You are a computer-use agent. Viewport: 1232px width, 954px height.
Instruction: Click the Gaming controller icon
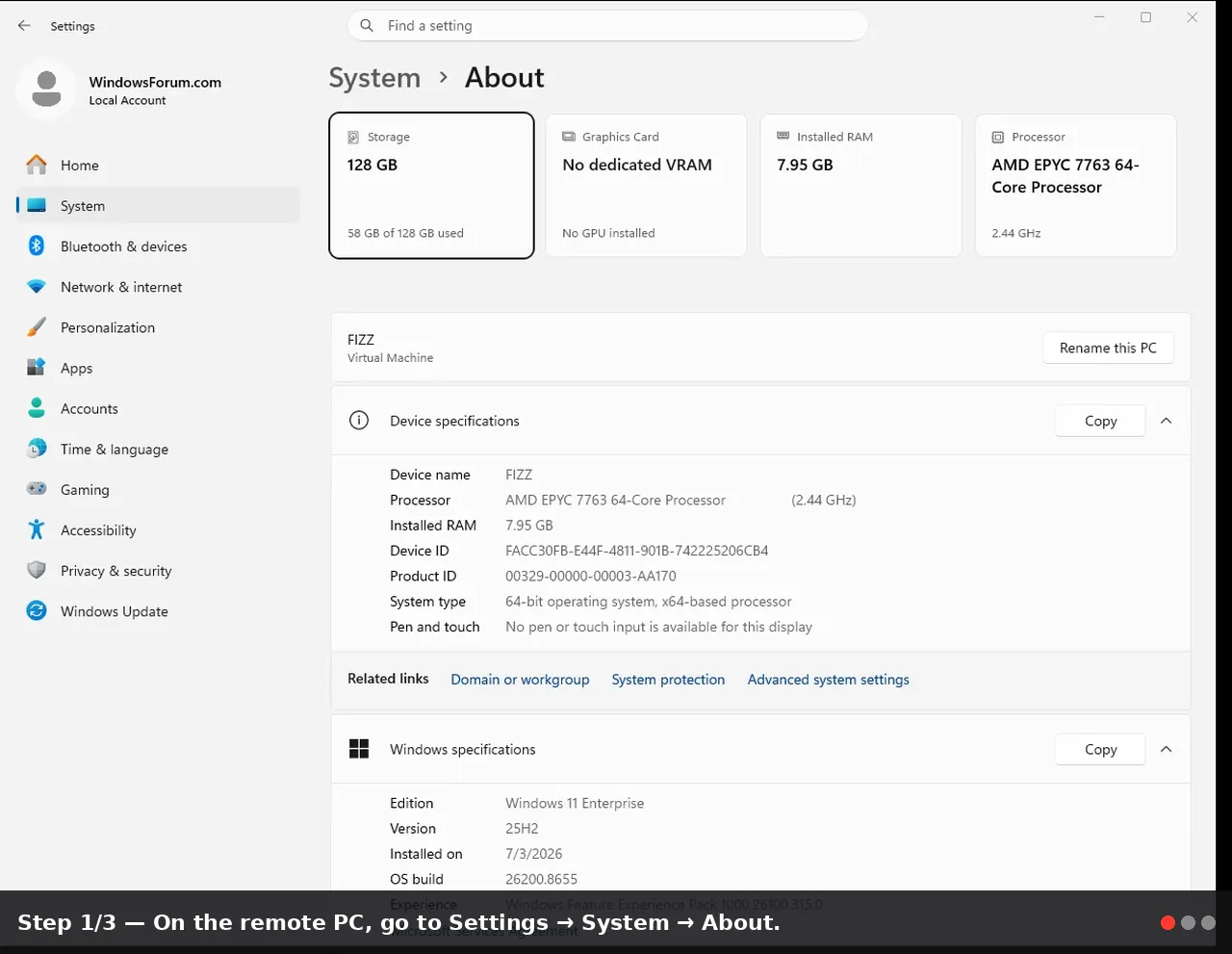[37, 489]
